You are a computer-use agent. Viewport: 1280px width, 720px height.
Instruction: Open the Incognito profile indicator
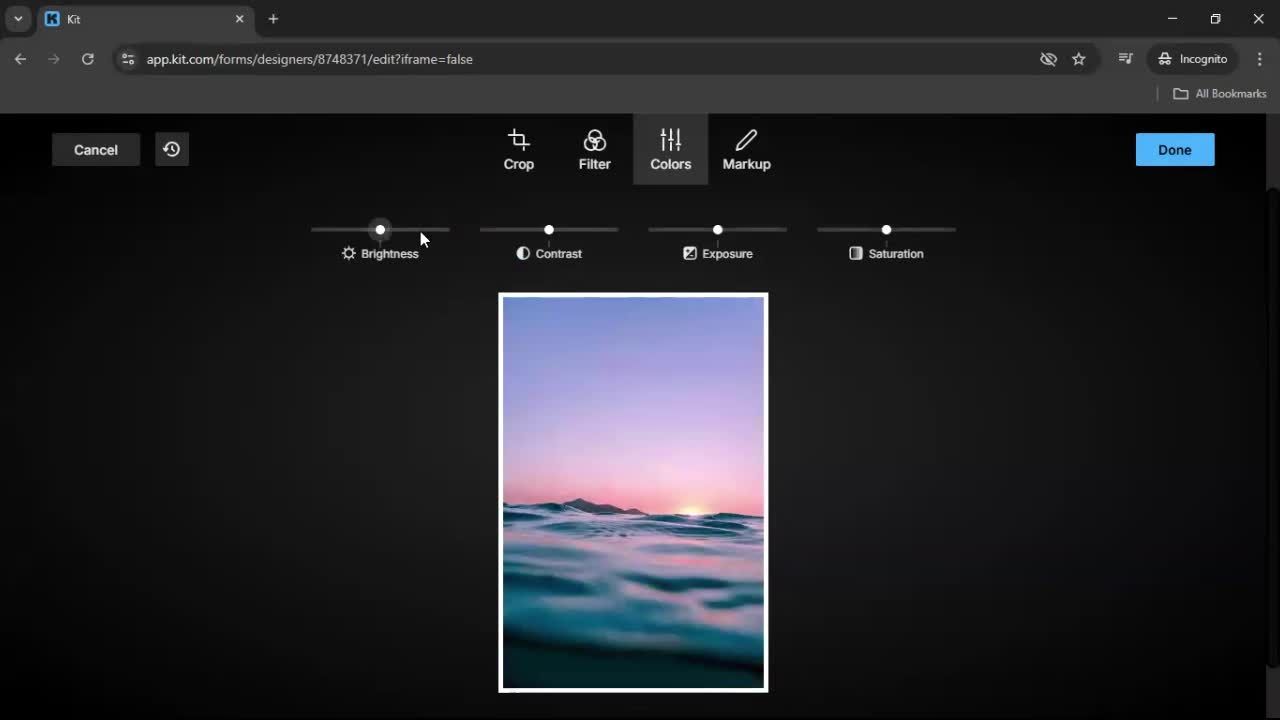point(1191,59)
